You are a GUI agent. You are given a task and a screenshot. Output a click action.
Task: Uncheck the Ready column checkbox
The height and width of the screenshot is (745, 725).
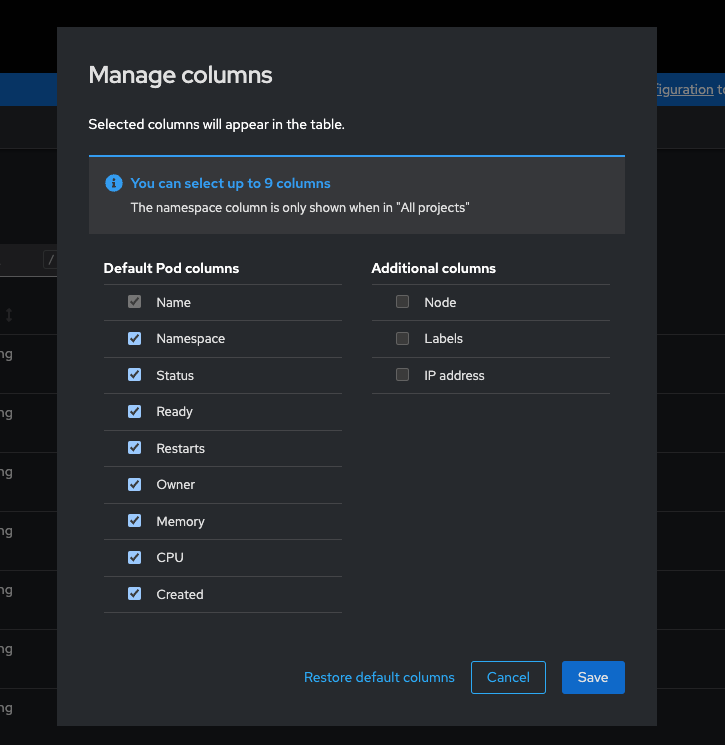134,411
